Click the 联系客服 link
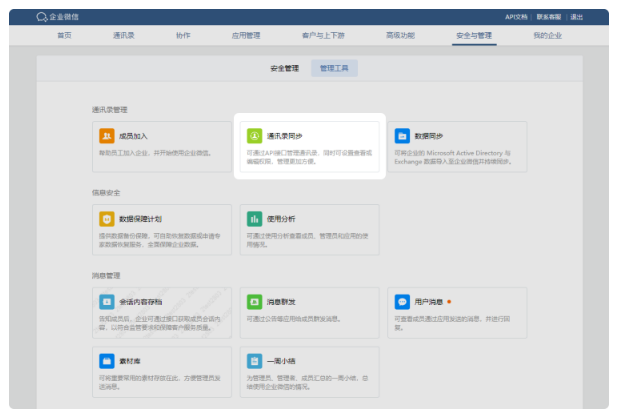The width and height of the screenshot is (619, 419). click(x=549, y=17)
